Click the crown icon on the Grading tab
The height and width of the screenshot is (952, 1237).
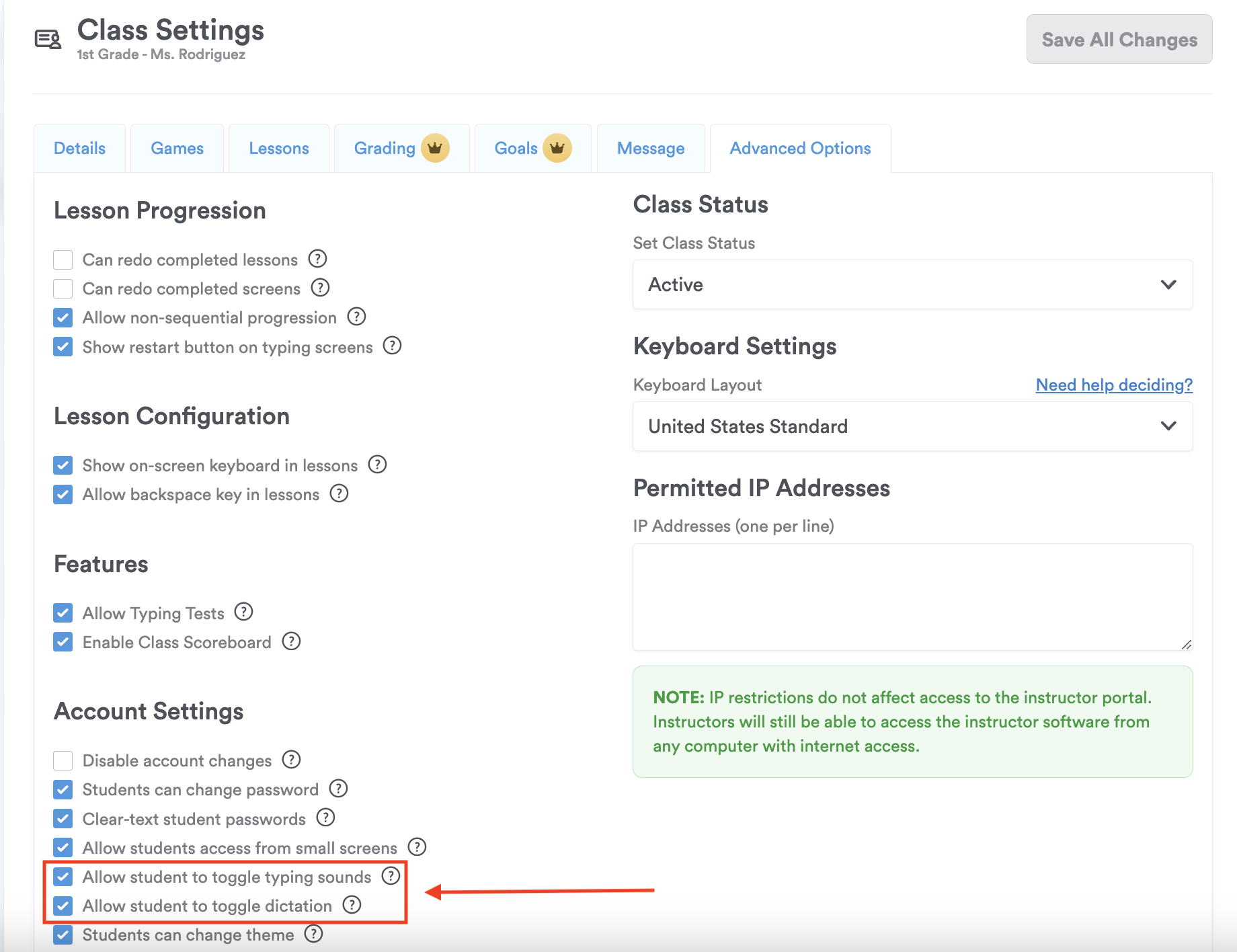click(435, 148)
